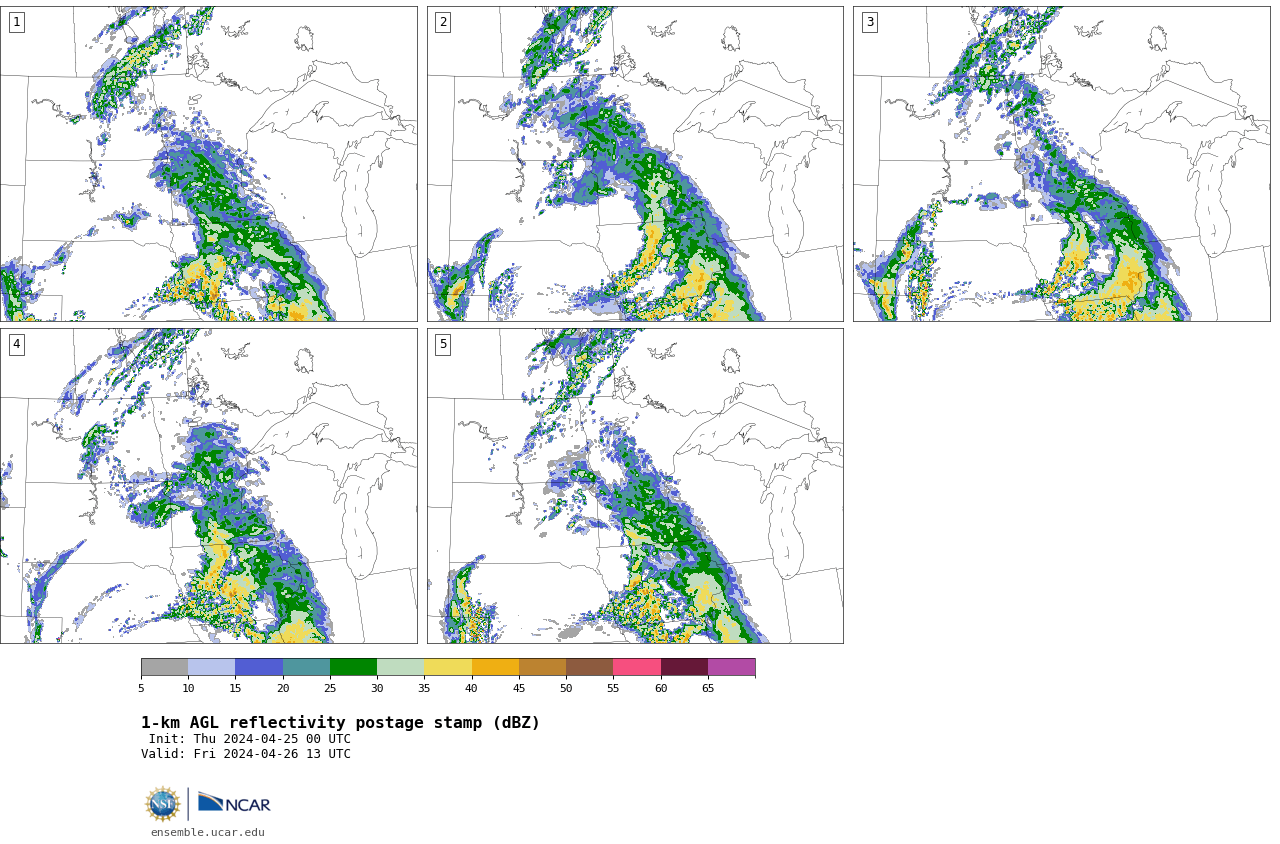Click the dark green 25-30 dBZ swatch
This screenshot has height=844, width=1280.
tap(353, 667)
